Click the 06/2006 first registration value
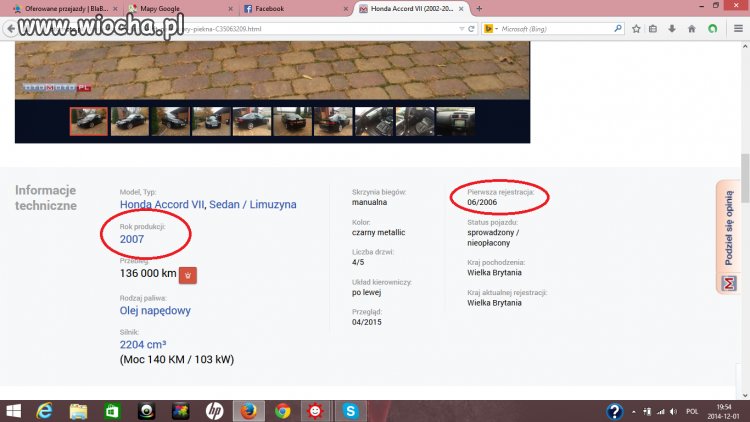The image size is (750, 422). pyautogui.click(x=482, y=202)
